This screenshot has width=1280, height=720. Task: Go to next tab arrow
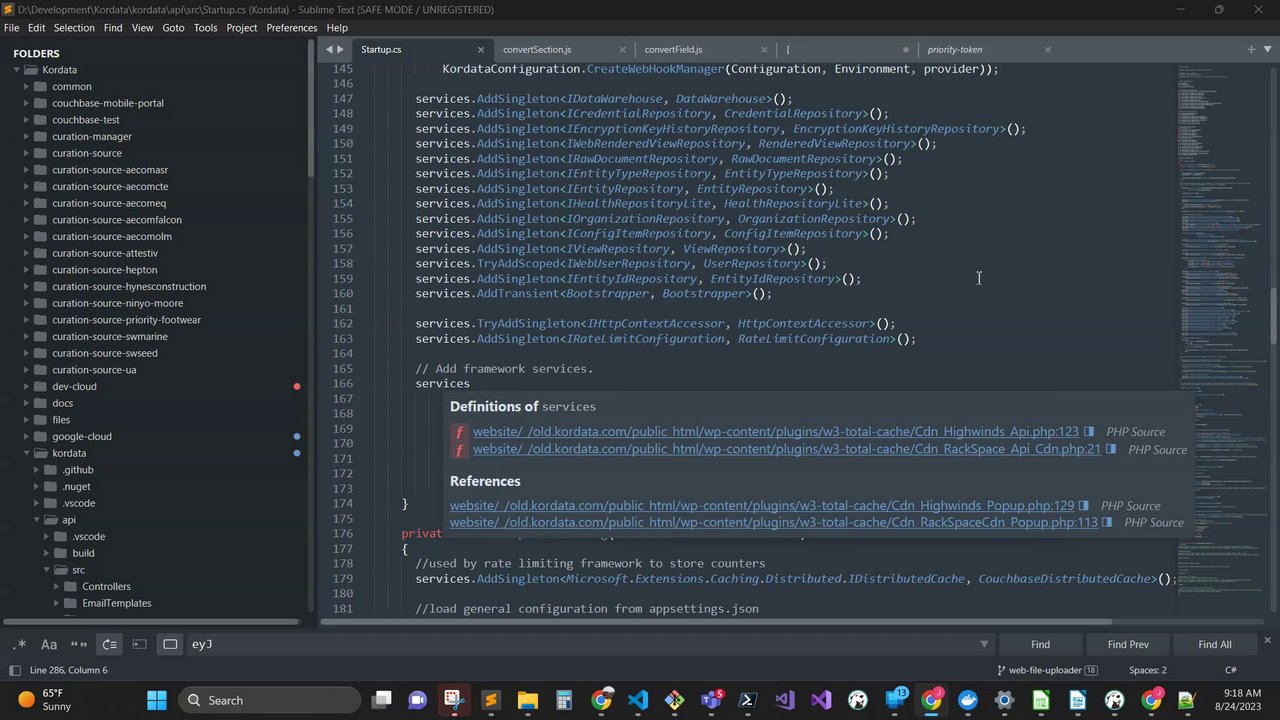point(341,49)
